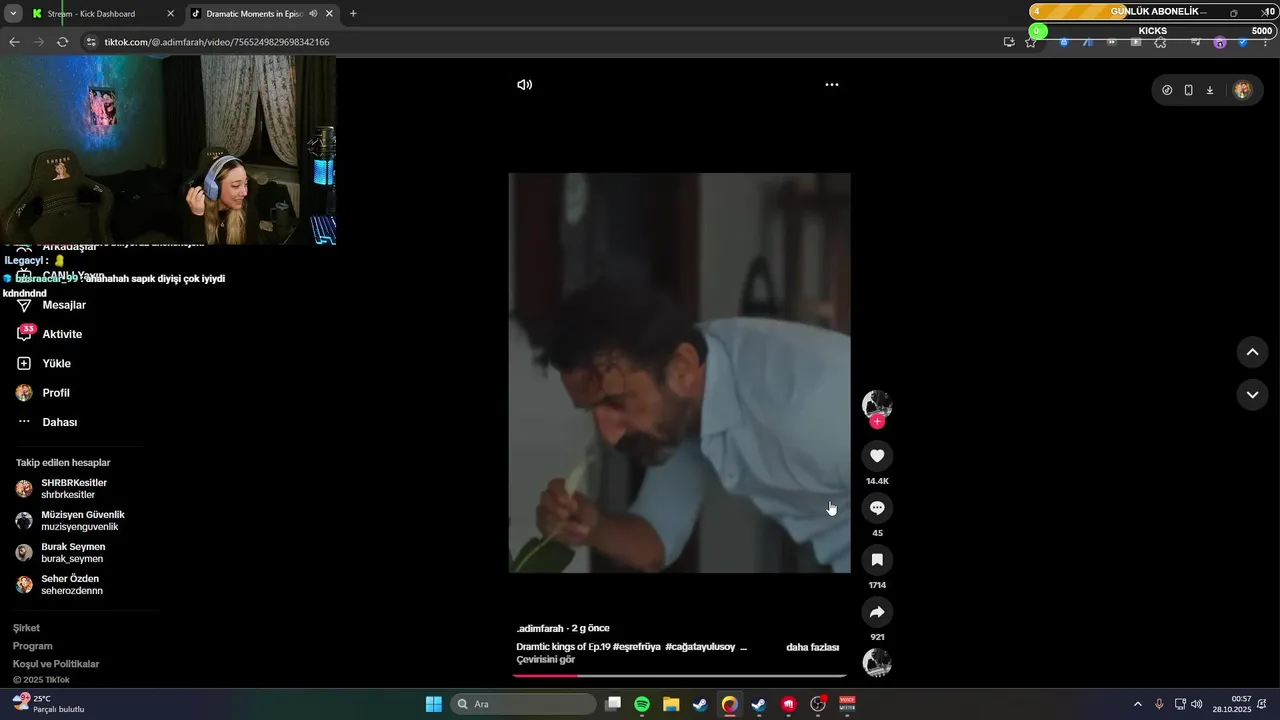
Task: Click the microphone tray icon
Action: (x=1159, y=704)
